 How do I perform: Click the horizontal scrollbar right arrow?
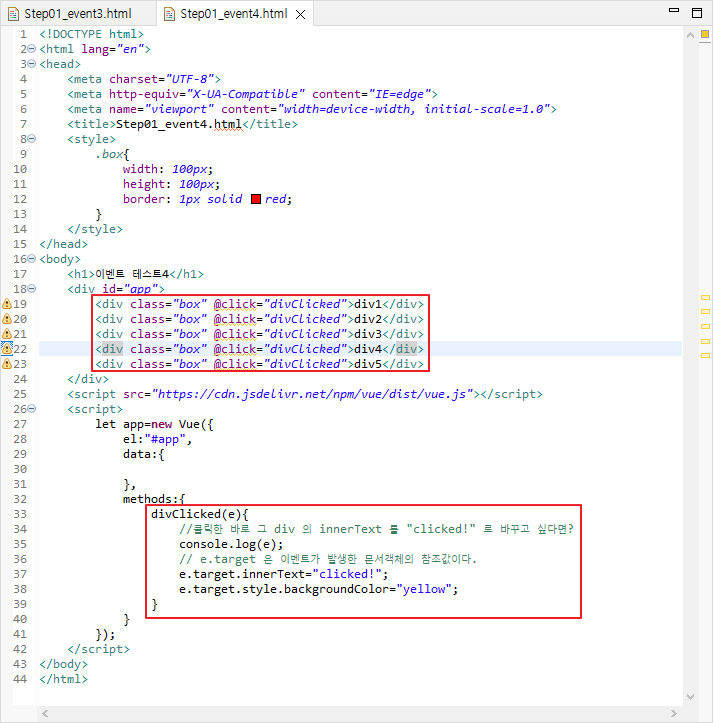[674, 713]
